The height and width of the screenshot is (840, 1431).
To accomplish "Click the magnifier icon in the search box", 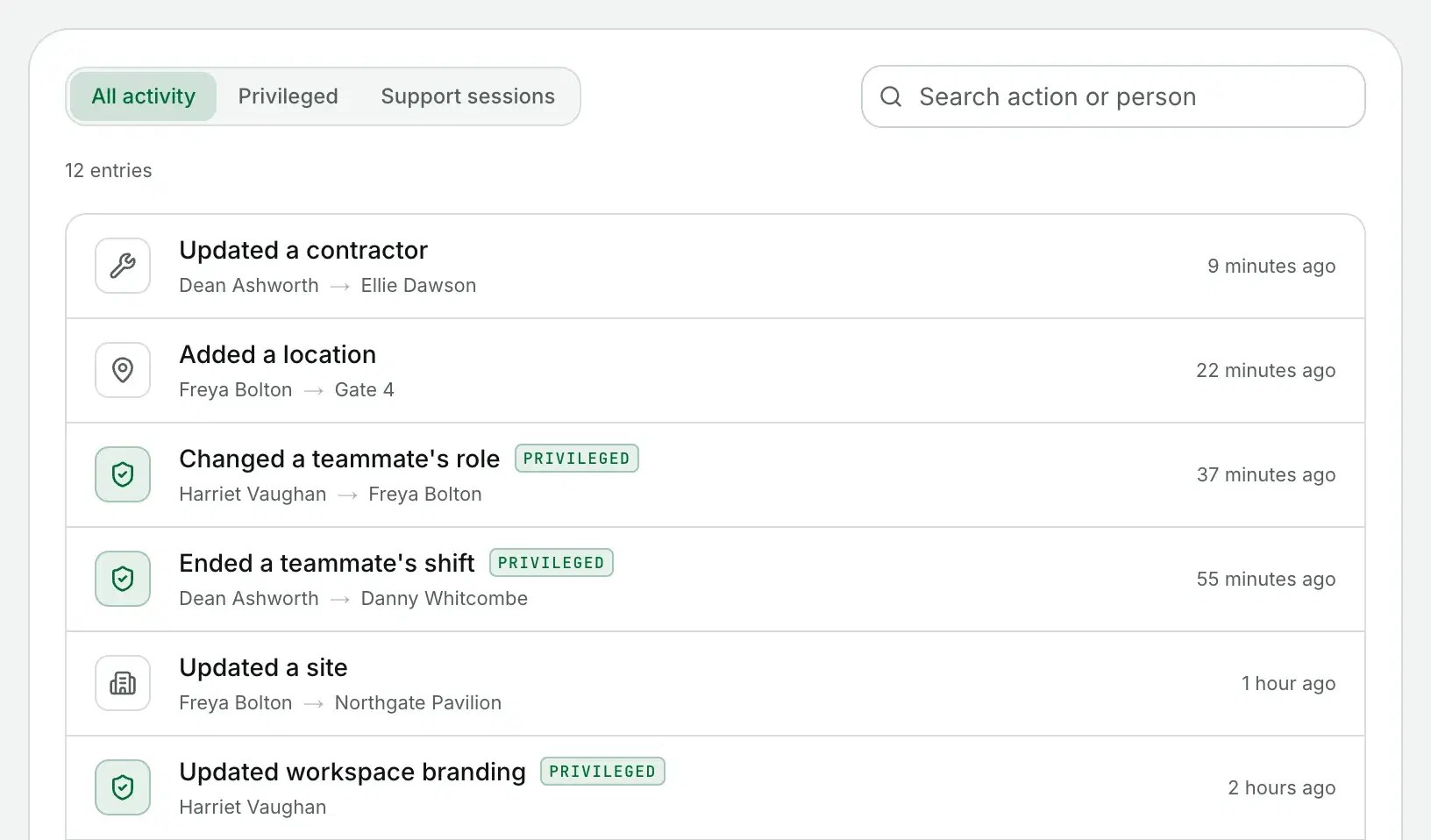I will pos(891,96).
